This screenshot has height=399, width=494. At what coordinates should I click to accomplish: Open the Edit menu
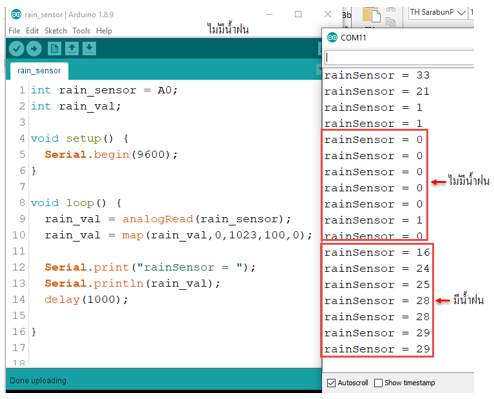[x=32, y=31]
